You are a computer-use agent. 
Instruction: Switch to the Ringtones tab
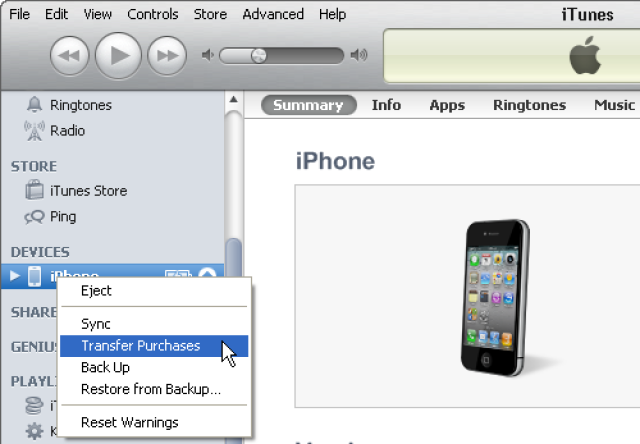(x=529, y=105)
